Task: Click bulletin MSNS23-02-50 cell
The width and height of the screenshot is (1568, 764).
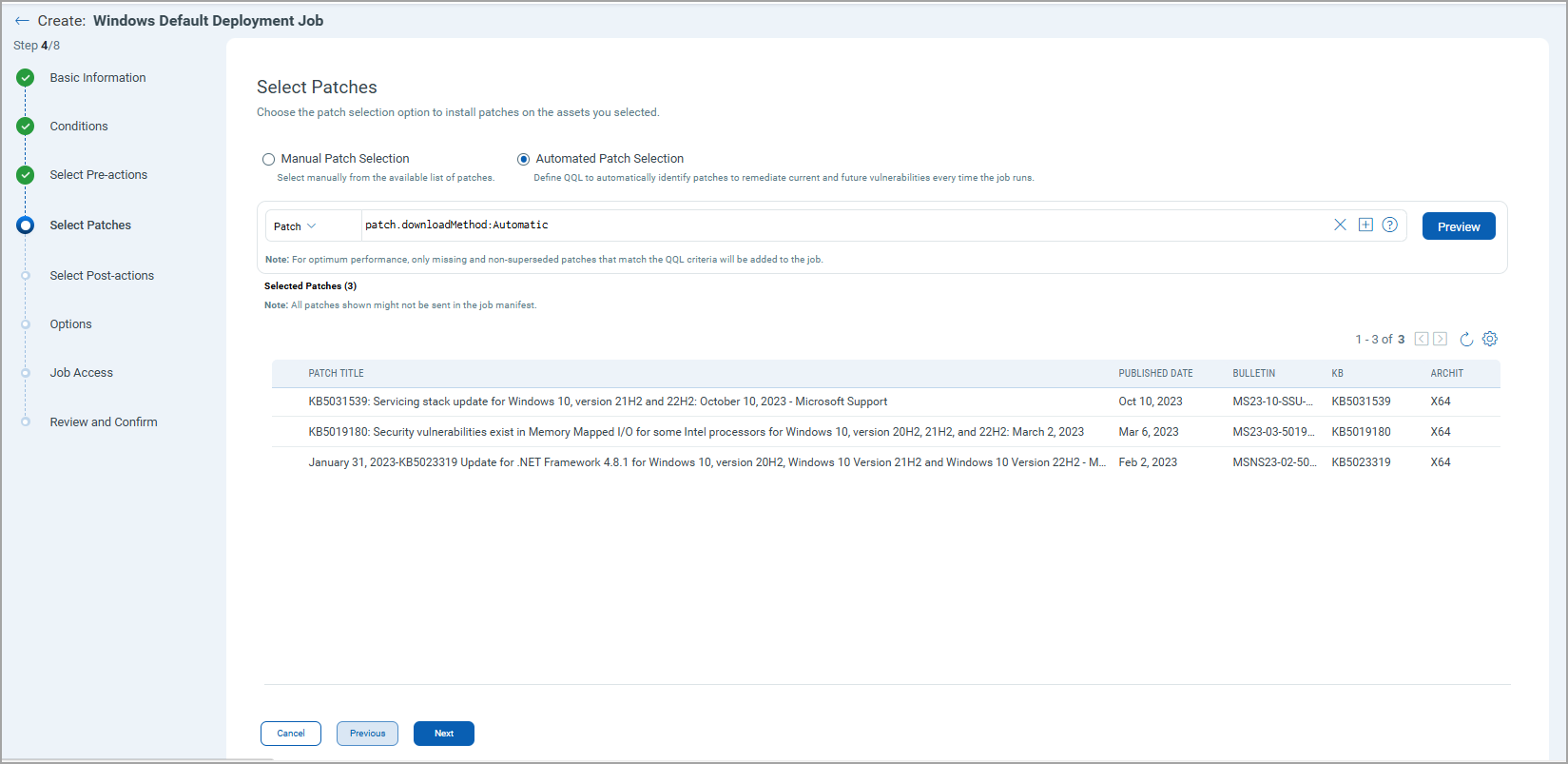Action: (1275, 462)
